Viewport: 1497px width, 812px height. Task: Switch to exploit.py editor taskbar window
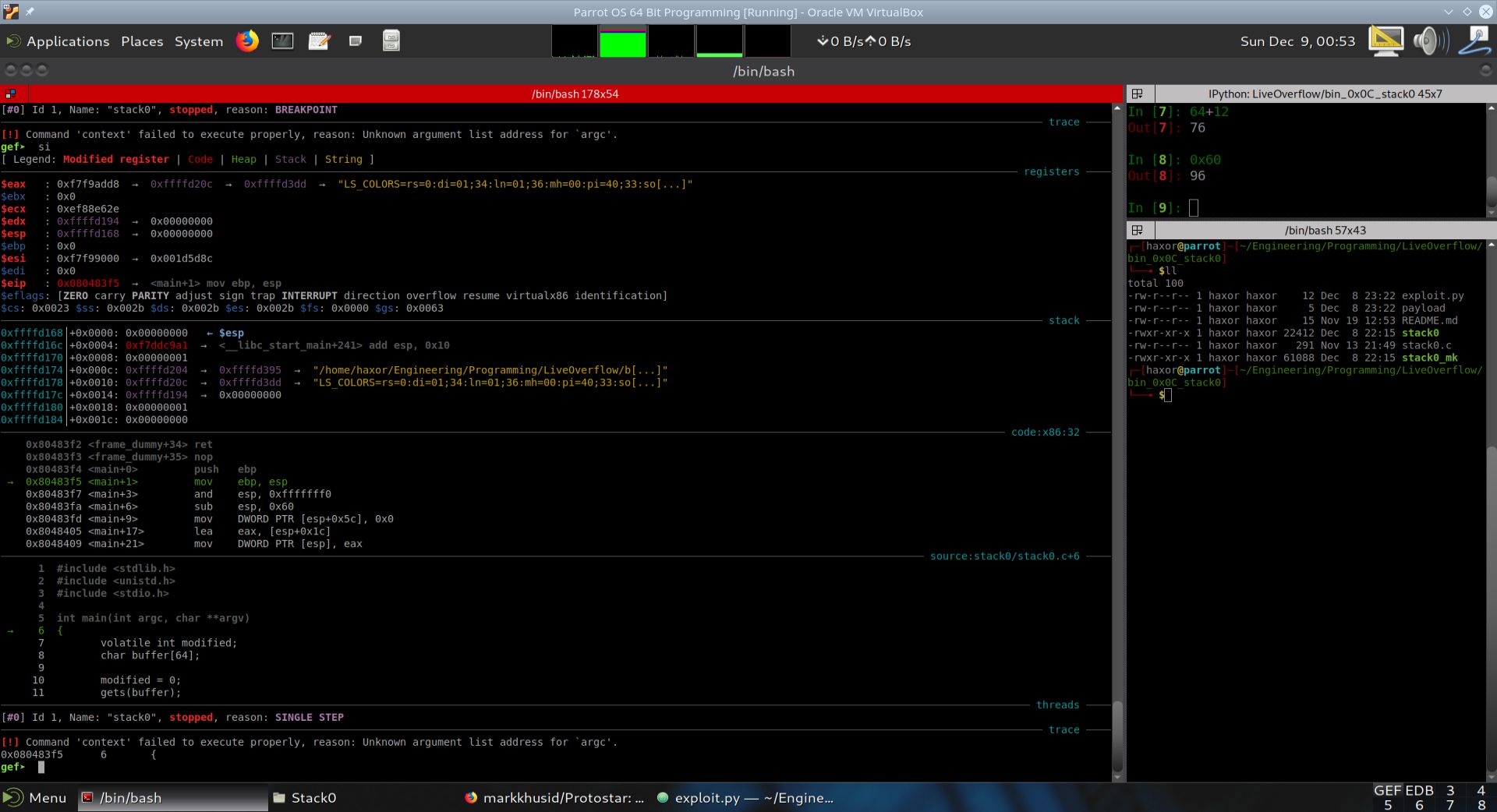pyautogui.click(x=745, y=797)
